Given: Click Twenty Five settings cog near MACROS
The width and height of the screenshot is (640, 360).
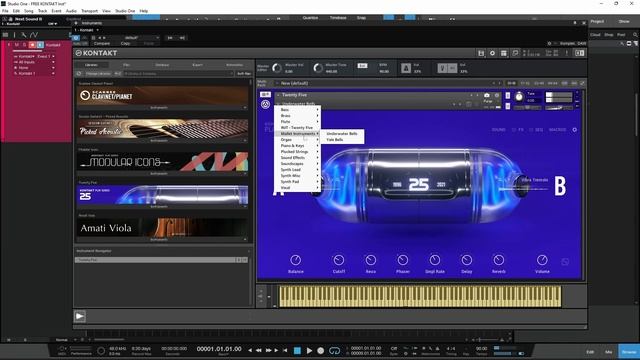Looking at the screenshot, I should (575, 130).
